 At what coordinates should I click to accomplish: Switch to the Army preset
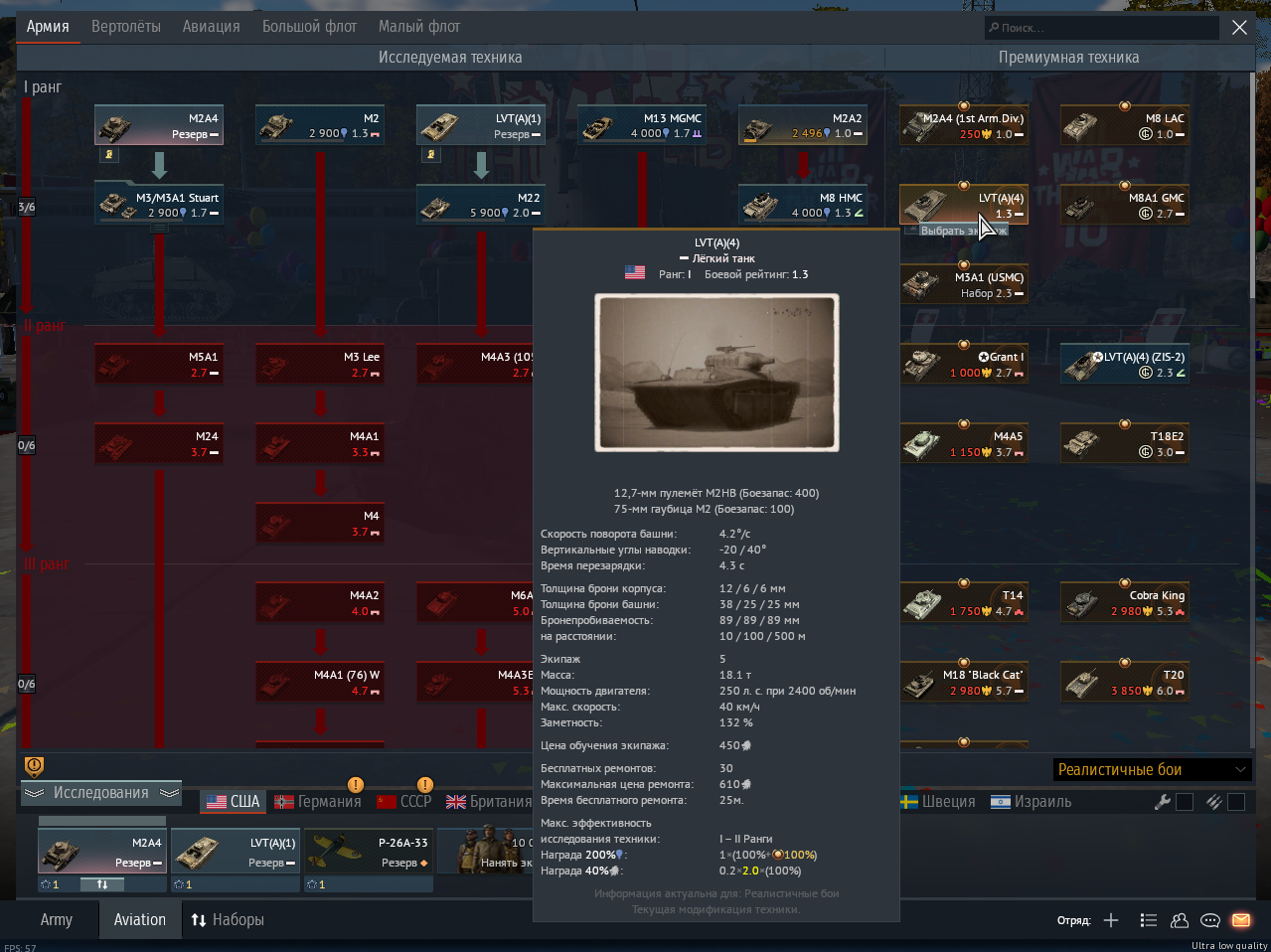coord(57,920)
